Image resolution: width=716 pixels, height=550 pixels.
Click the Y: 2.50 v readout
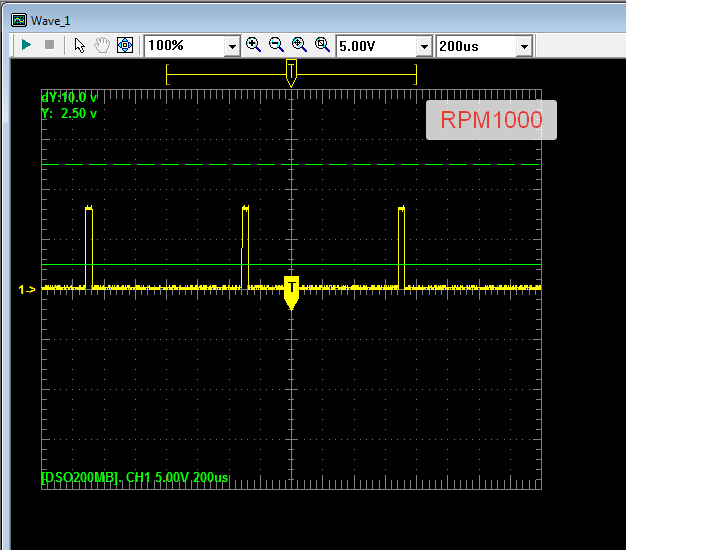69,113
